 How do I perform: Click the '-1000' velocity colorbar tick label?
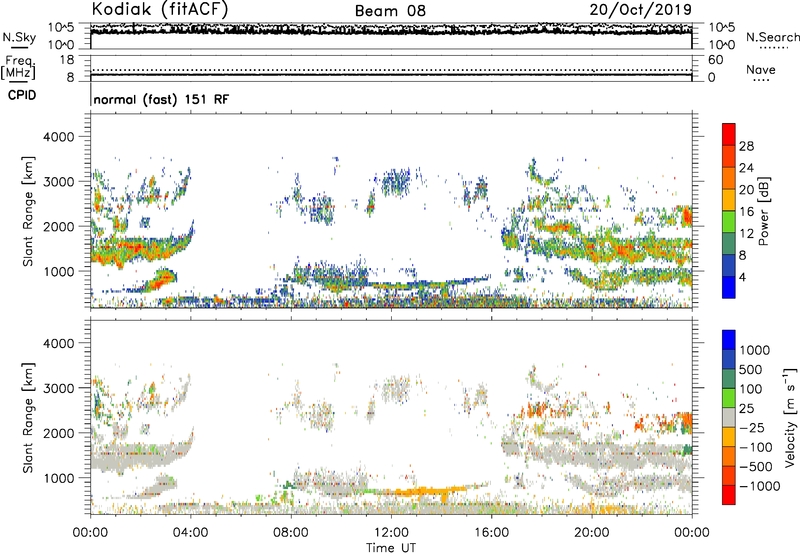click(x=760, y=486)
